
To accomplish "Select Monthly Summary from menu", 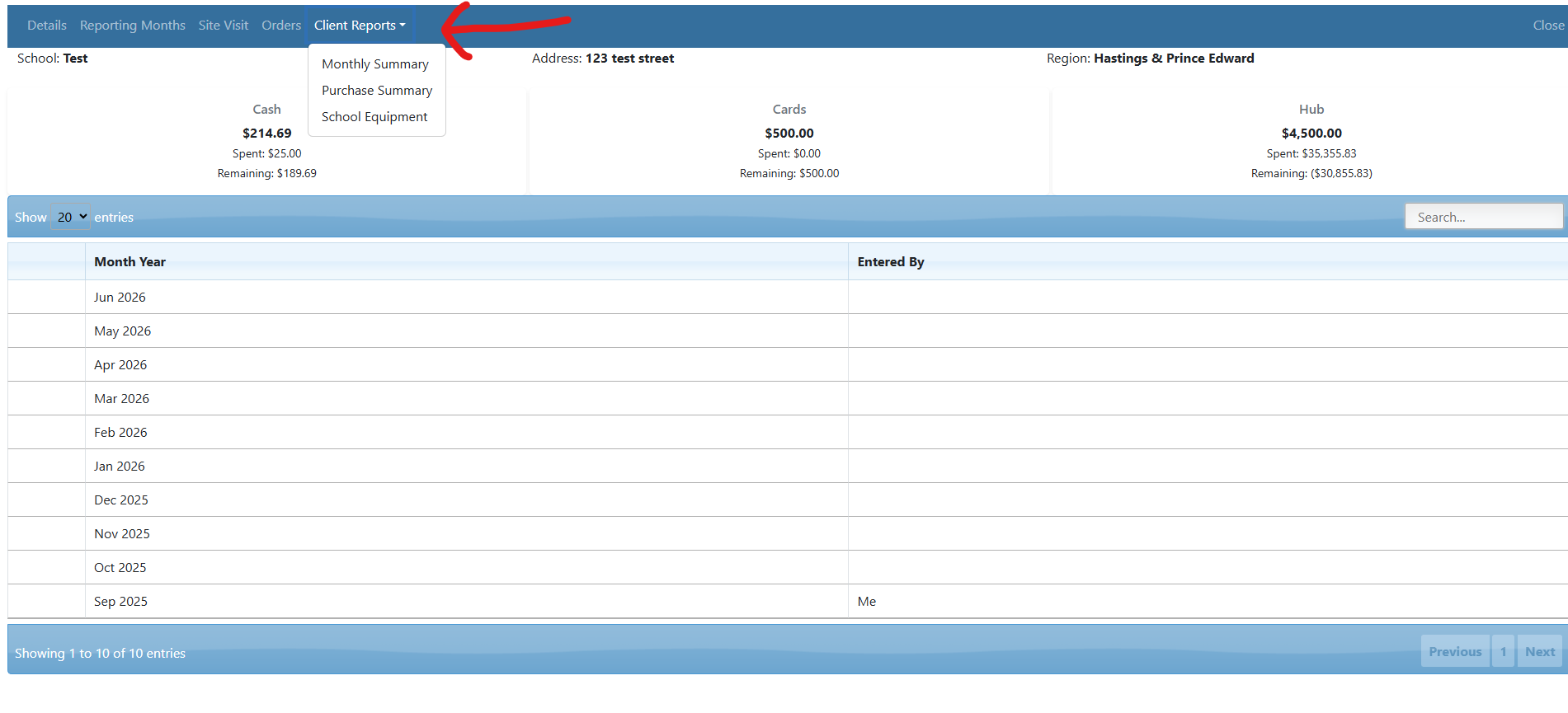I will pos(374,64).
